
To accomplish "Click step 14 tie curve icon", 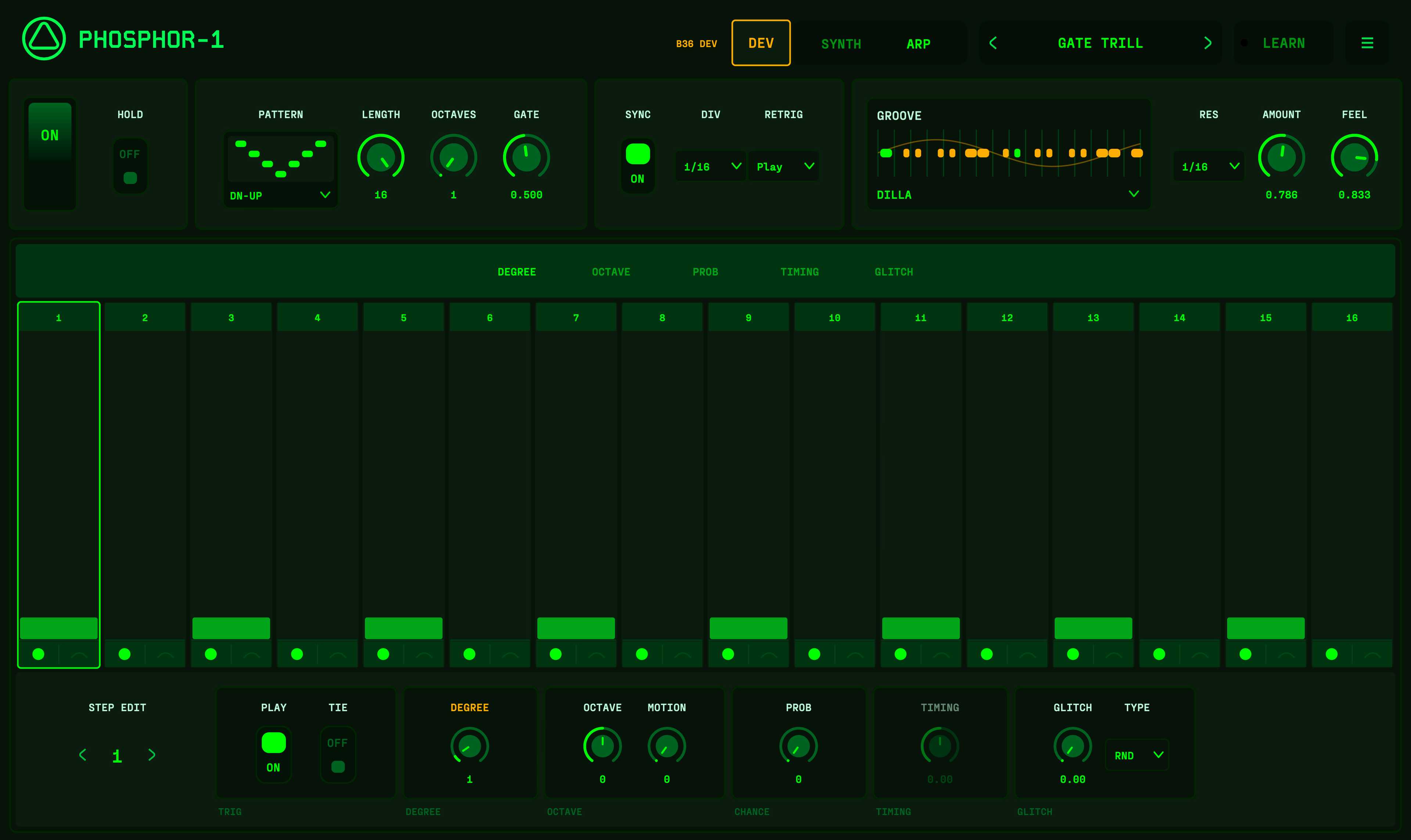I will pyautogui.click(x=1200, y=655).
